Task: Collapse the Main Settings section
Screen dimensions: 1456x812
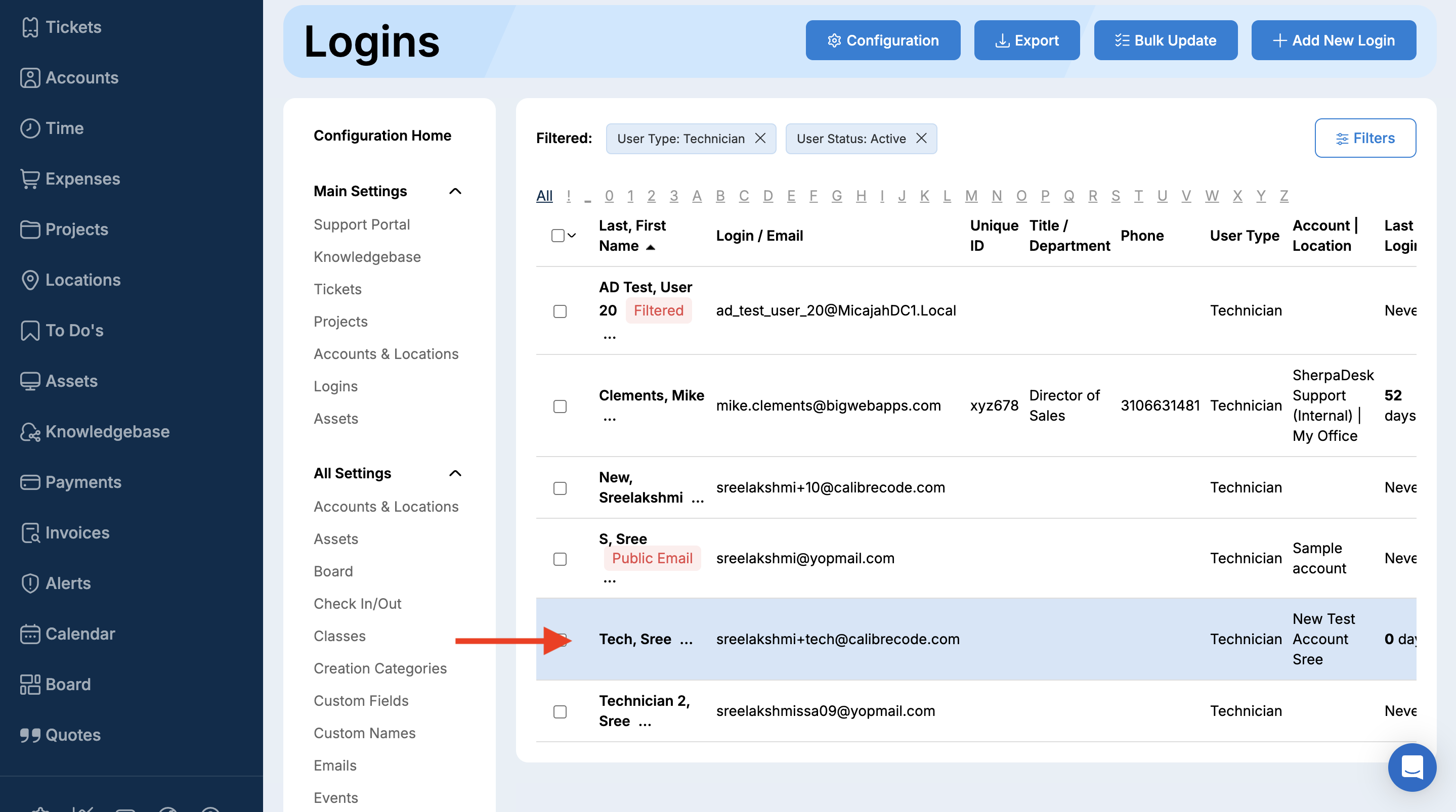Action: pos(455,192)
